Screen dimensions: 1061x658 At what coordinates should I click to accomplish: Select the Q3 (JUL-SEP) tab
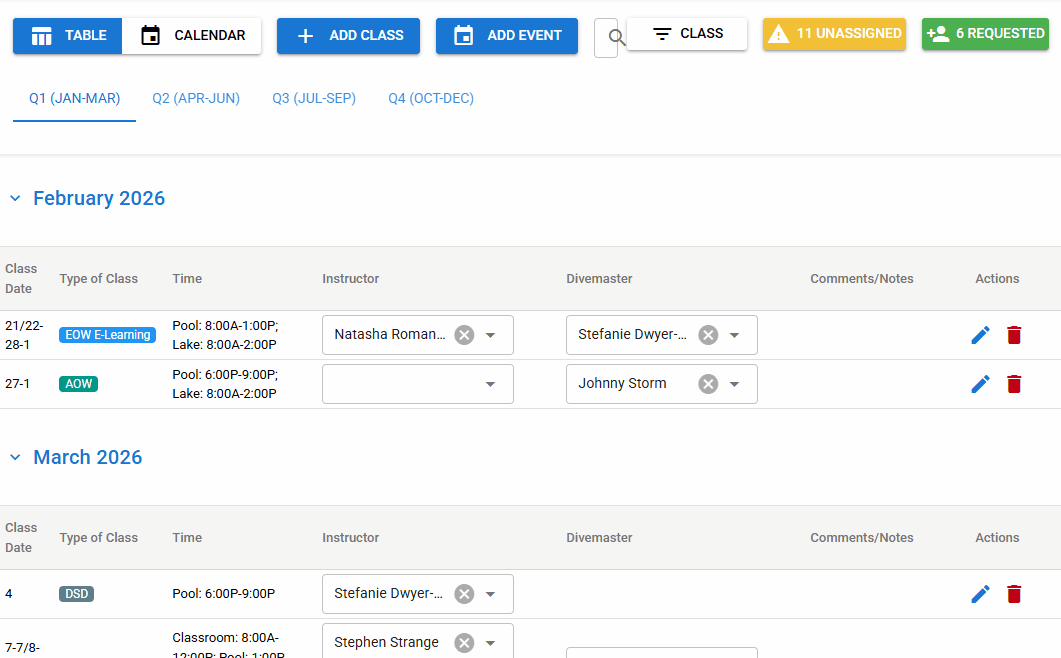coord(314,99)
